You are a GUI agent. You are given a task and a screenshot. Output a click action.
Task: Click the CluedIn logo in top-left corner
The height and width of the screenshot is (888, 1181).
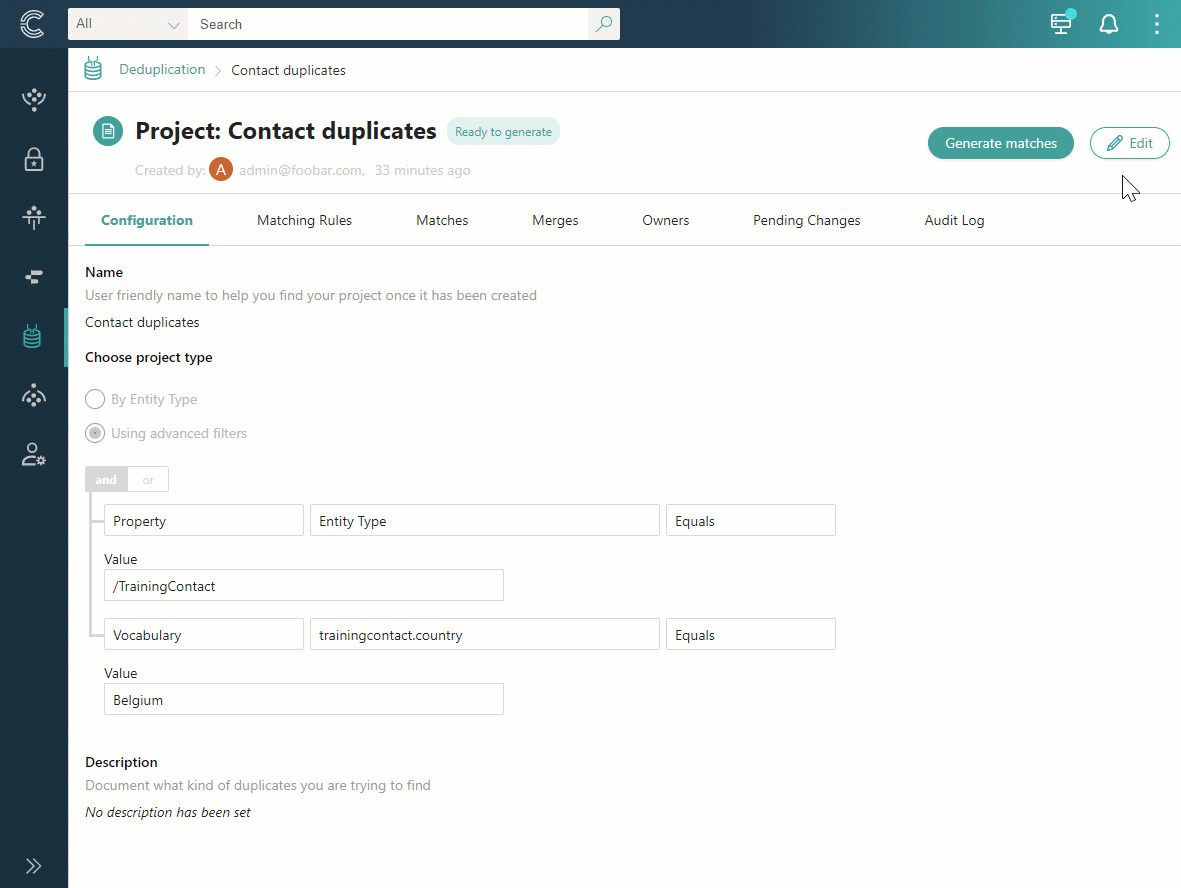click(32, 24)
